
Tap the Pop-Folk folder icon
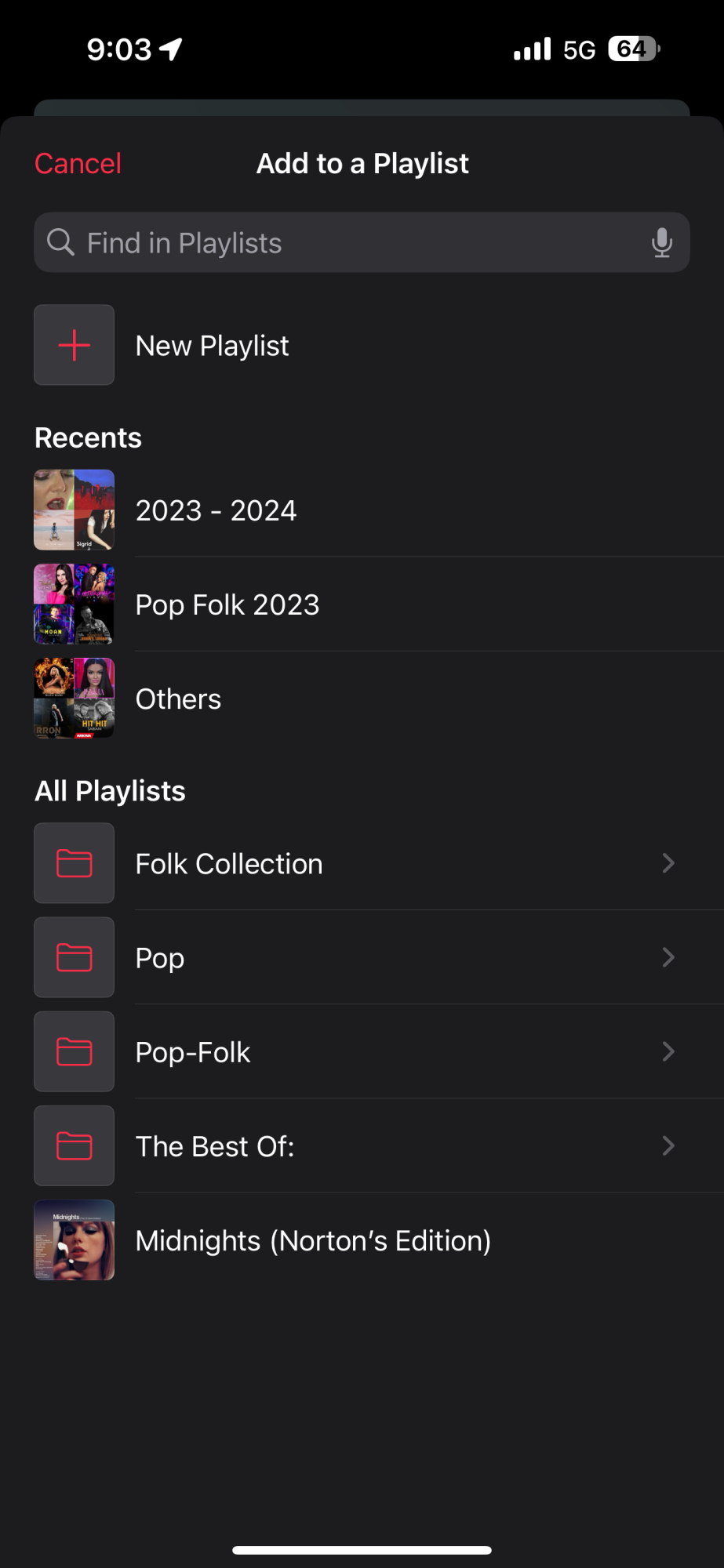click(x=75, y=1051)
